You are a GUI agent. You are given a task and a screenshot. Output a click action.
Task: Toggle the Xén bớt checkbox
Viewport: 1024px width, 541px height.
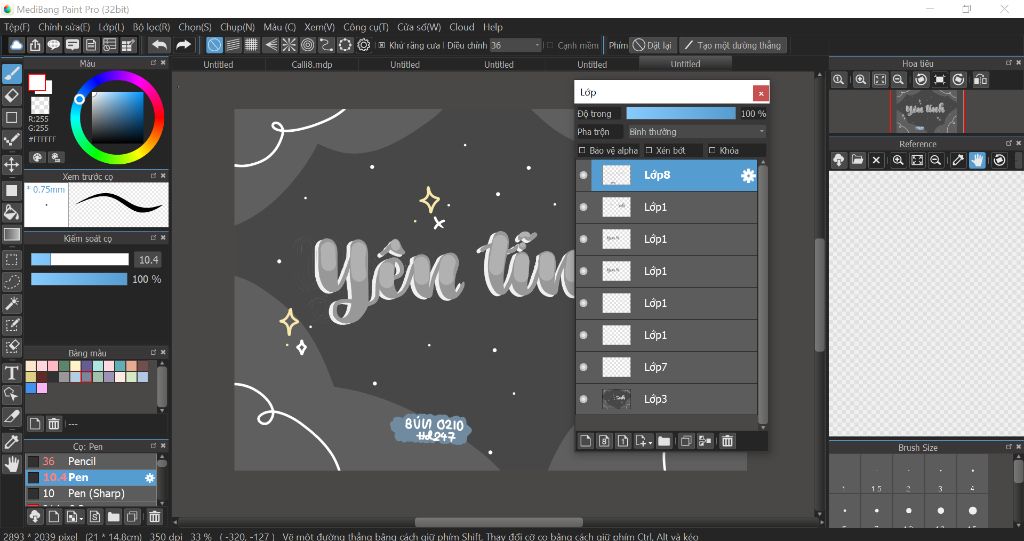click(x=649, y=150)
